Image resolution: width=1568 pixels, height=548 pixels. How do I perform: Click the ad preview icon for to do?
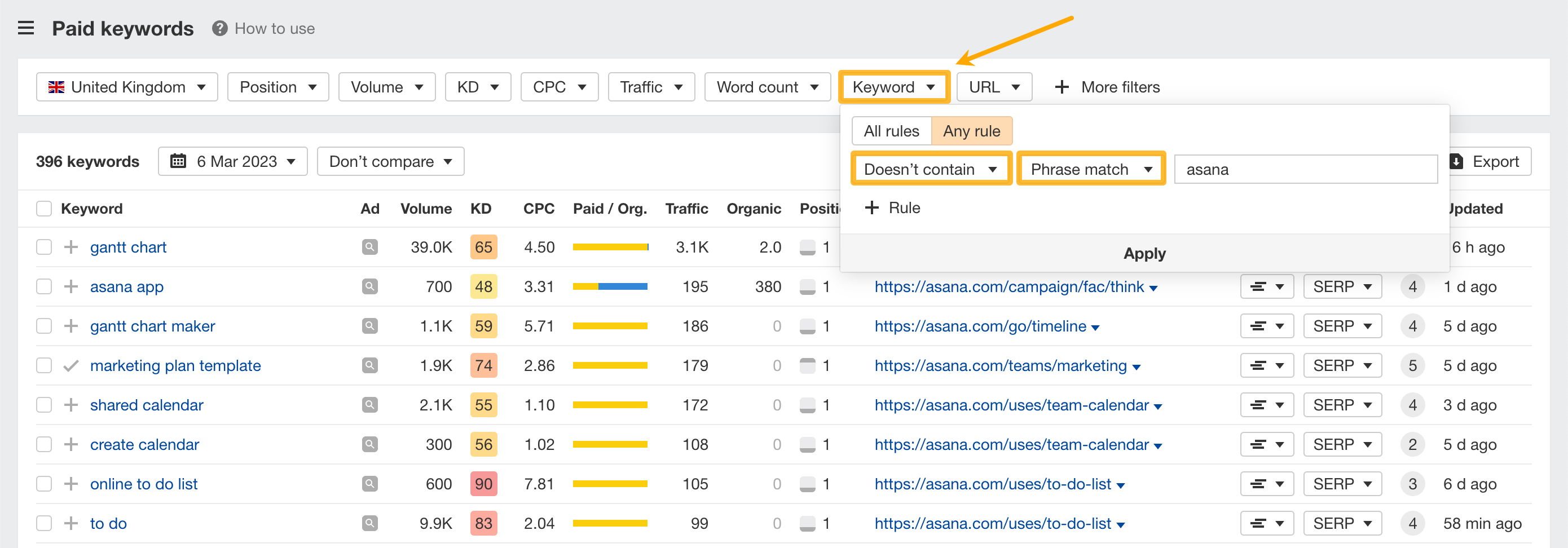369,523
